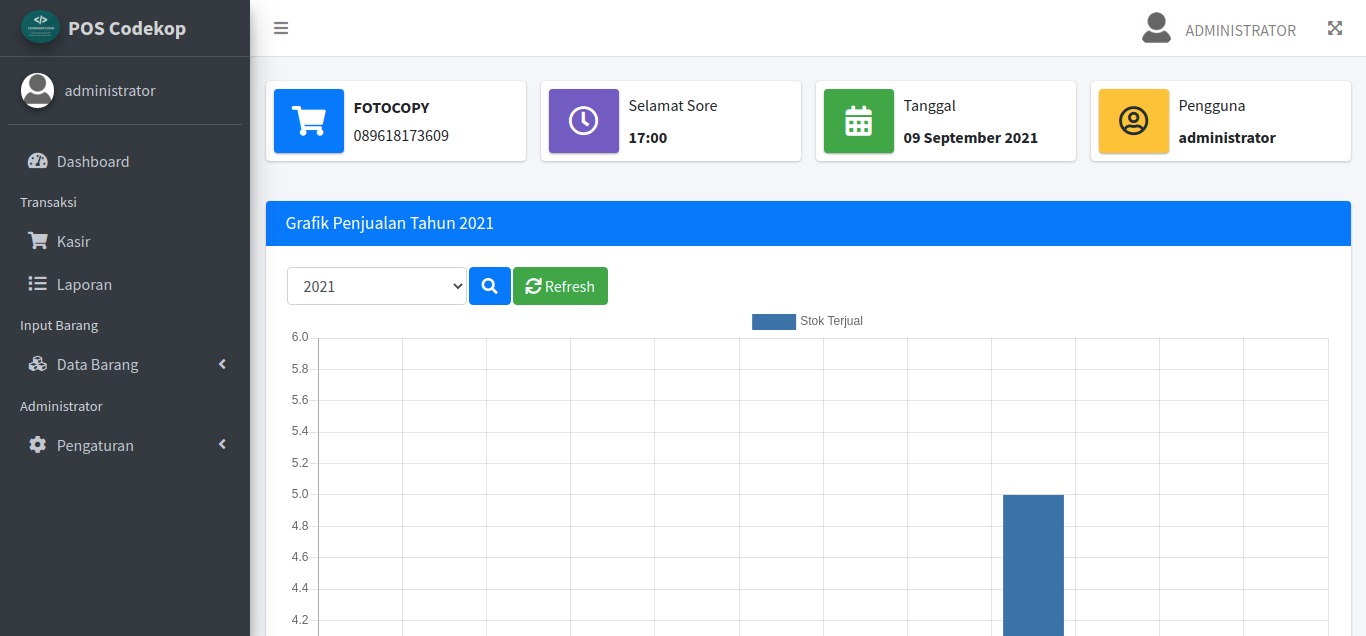Click the blue sales bar in the chart
The width and height of the screenshot is (1366, 636).
tap(1033, 565)
